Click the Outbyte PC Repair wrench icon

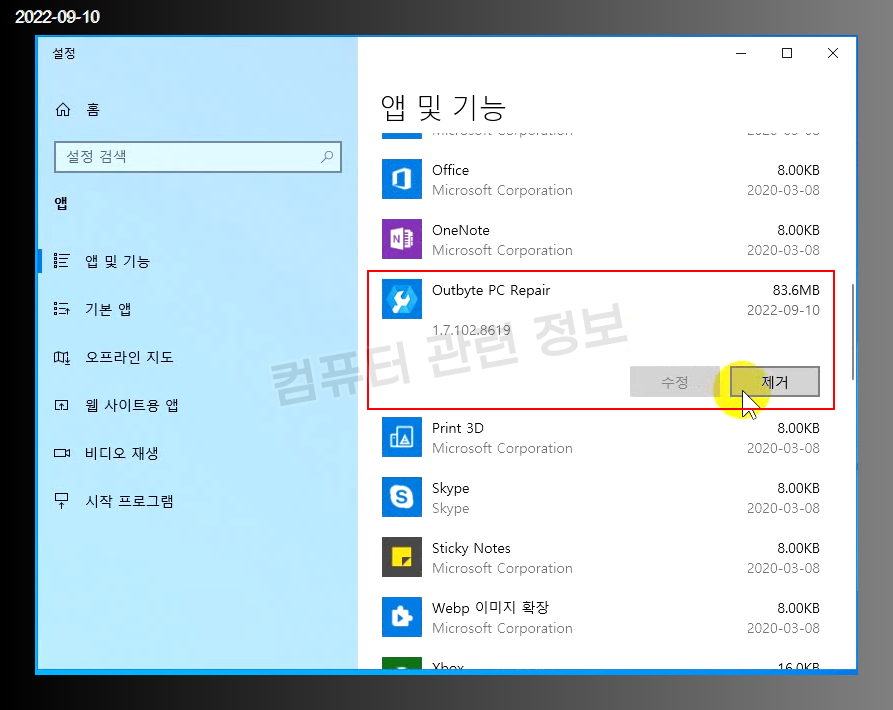click(x=402, y=299)
